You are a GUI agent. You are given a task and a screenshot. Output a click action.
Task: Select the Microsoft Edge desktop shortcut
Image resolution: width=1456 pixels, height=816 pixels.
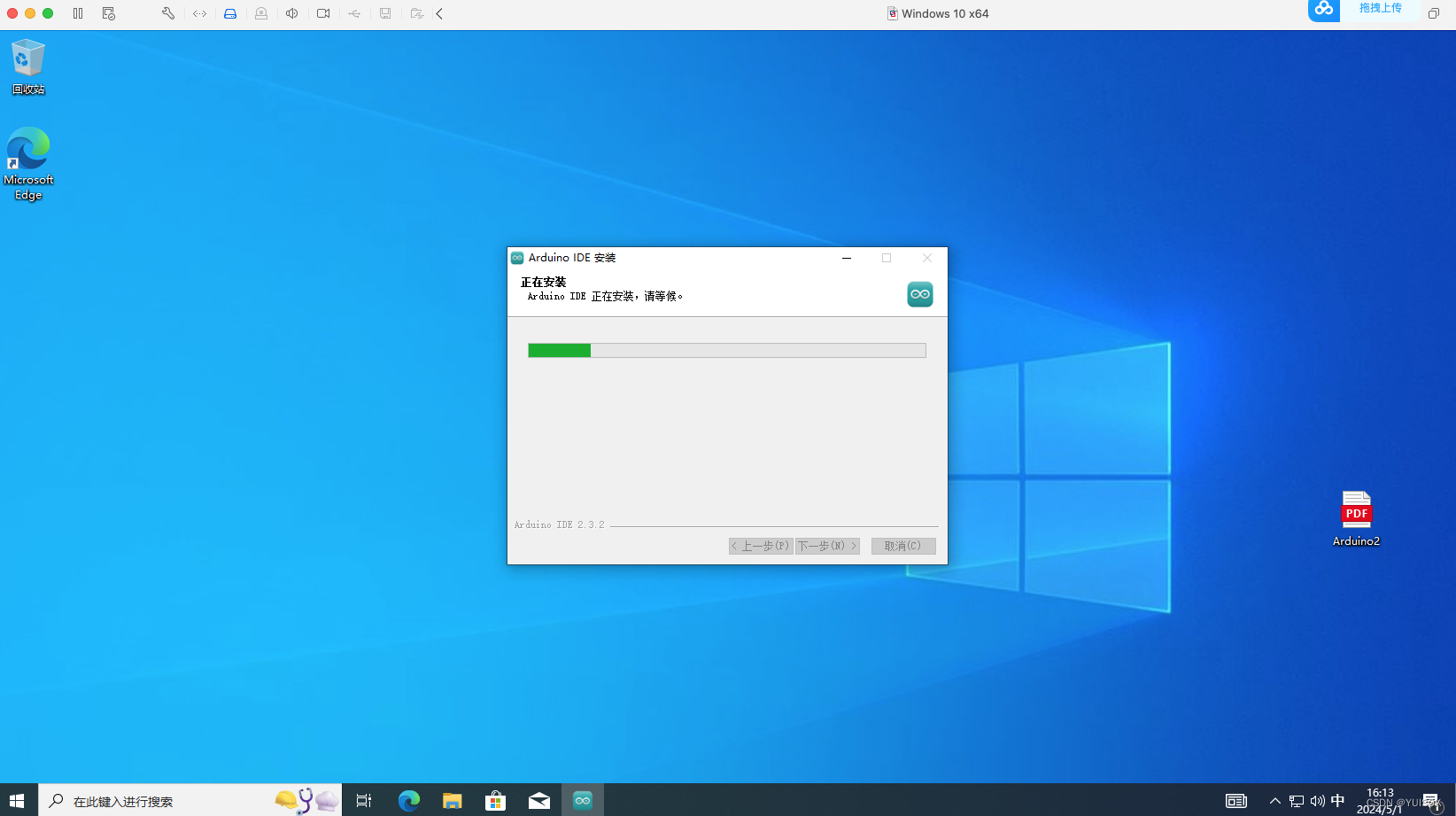click(x=28, y=164)
